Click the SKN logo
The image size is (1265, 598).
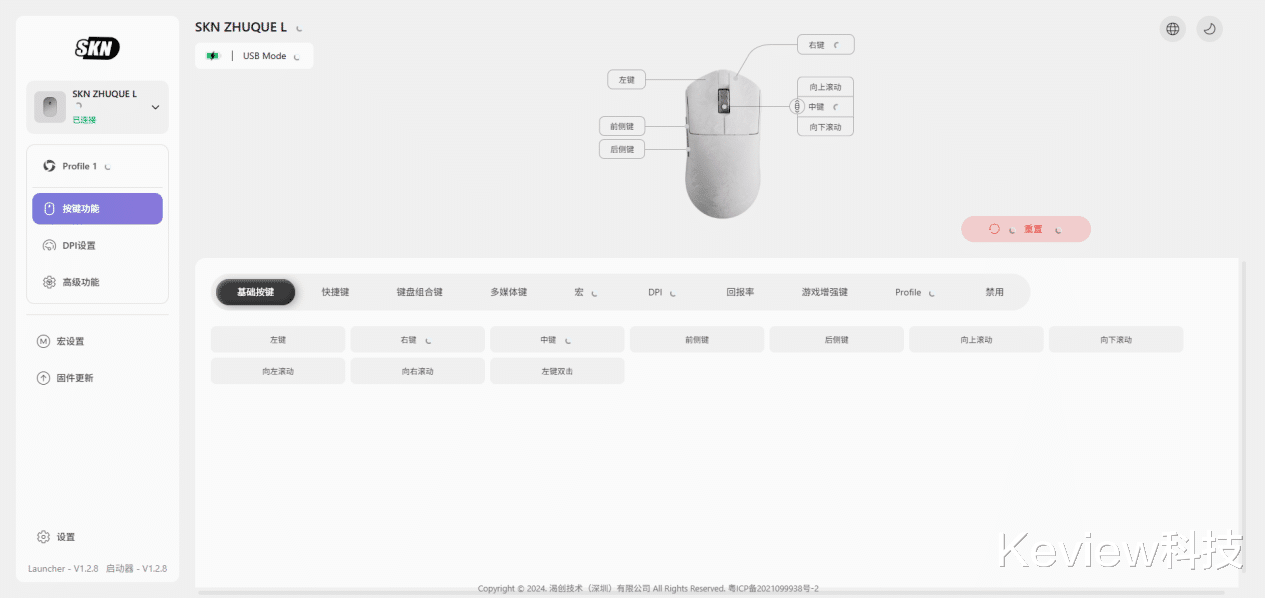pyautogui.click(x=97, y=48)
